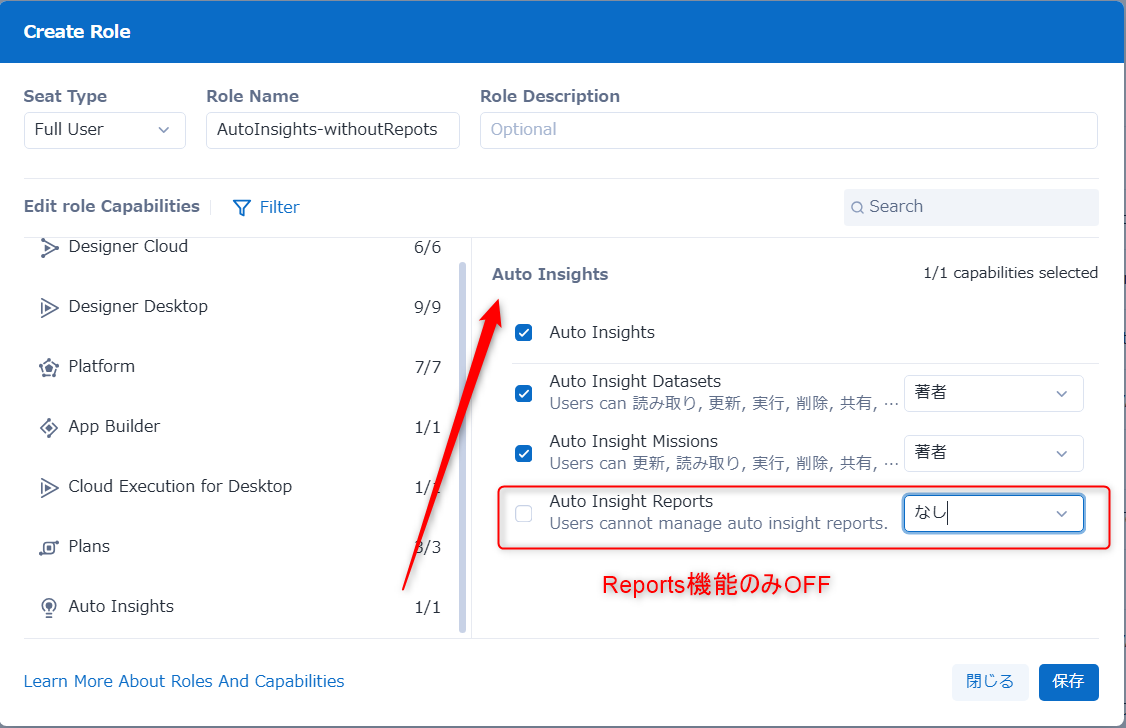Click the capabilities Search field
1126x728 pixels.
[971, 207]
